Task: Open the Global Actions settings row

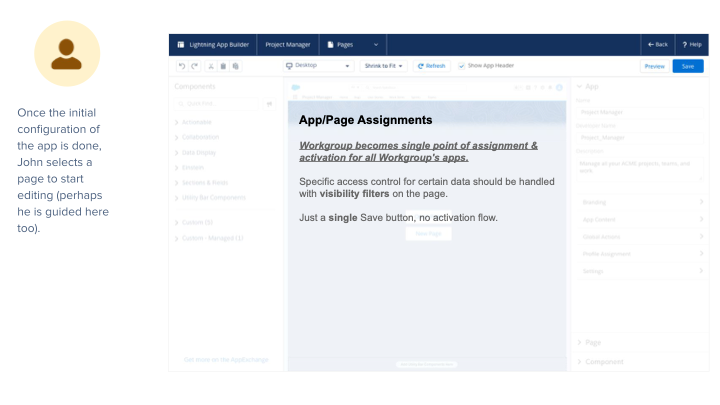Action: (x=641, y=237)
